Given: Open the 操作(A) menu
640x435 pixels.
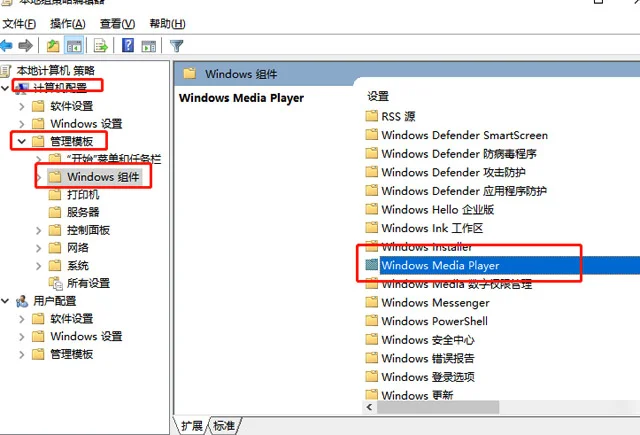Looking at the screenshot, I should click(67, 23).
